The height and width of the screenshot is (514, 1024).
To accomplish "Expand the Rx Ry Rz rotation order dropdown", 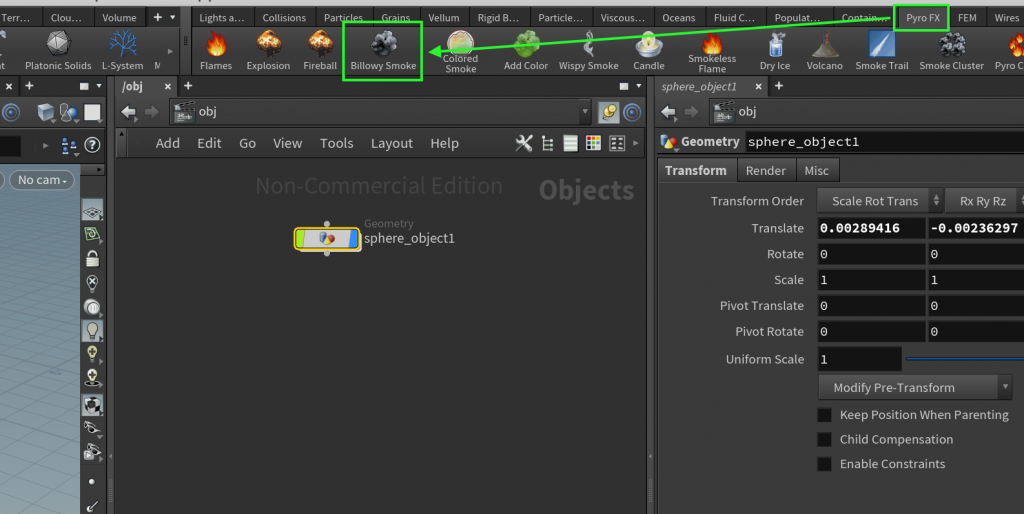I will (x=983, y=201).
